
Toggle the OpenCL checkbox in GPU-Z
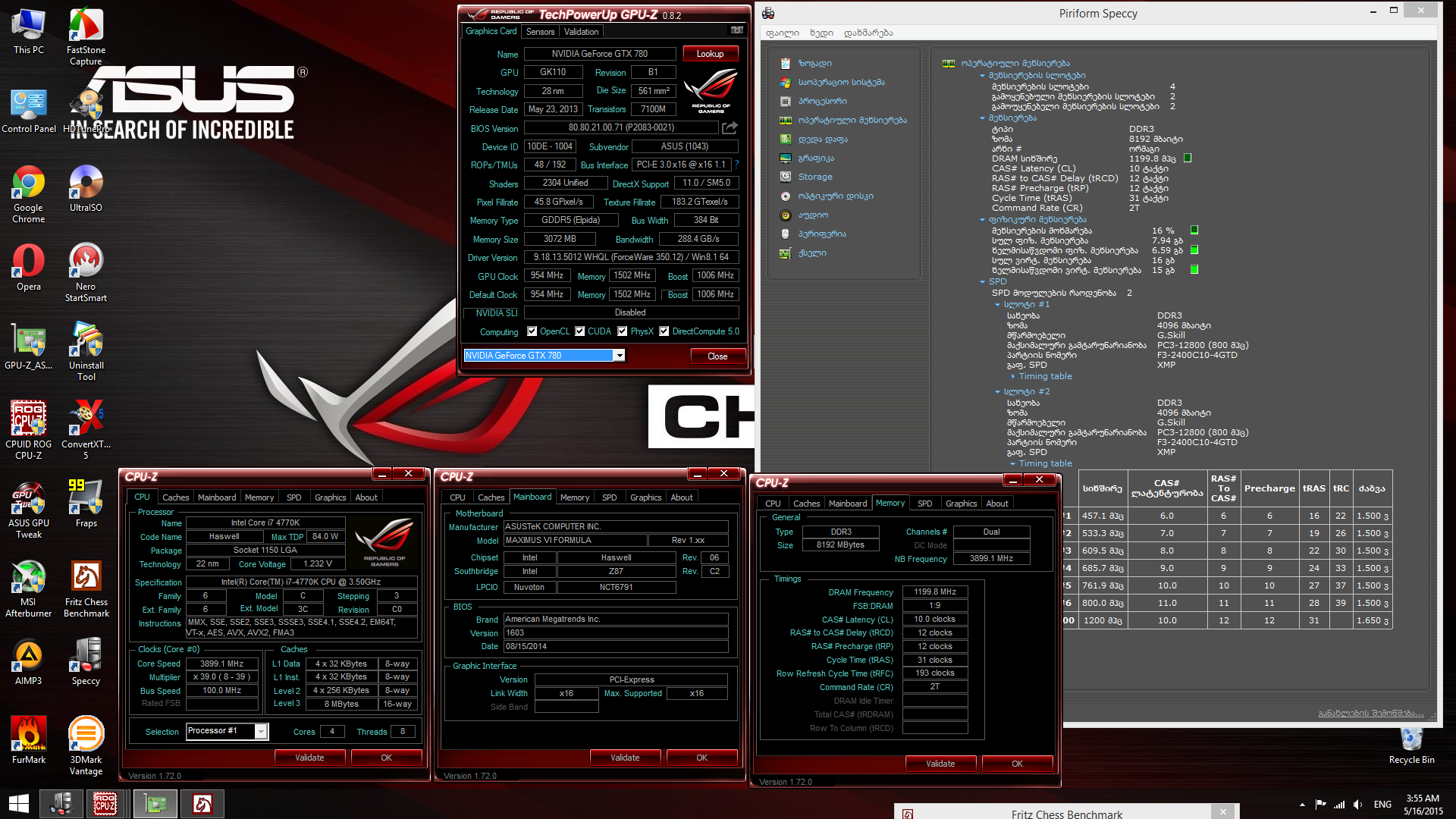pyautogui.click(x=532, y=331)
